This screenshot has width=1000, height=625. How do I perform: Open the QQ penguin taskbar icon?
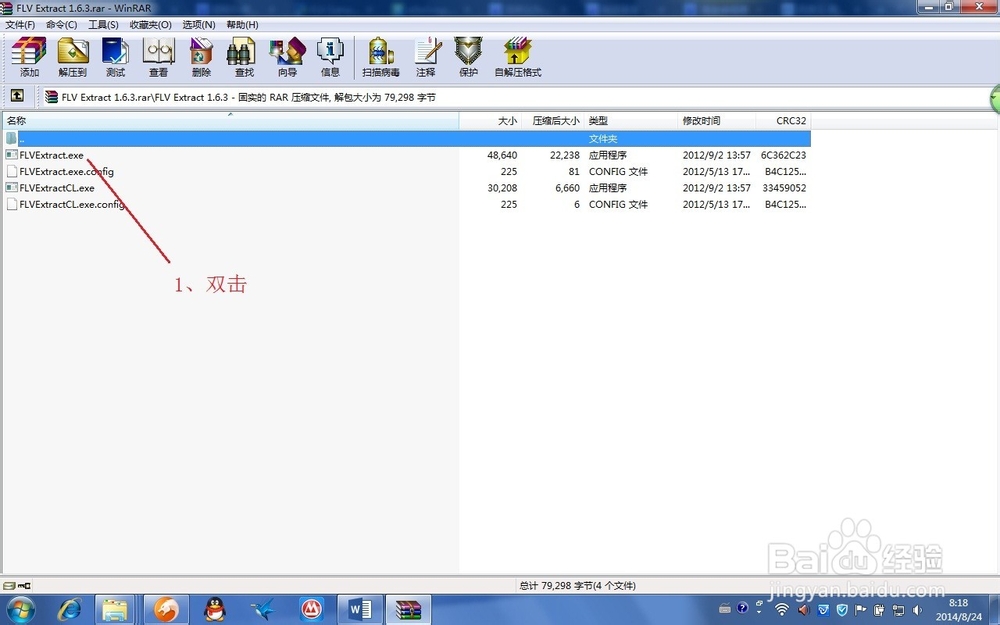click(215, 610)
